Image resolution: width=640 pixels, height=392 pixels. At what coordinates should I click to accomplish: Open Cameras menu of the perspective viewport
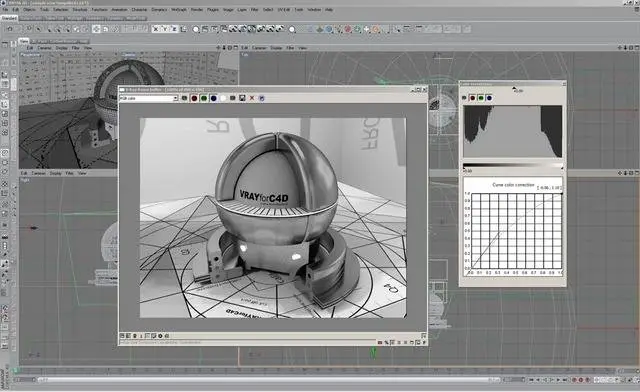pyautogui.click(x=44, y=48)
